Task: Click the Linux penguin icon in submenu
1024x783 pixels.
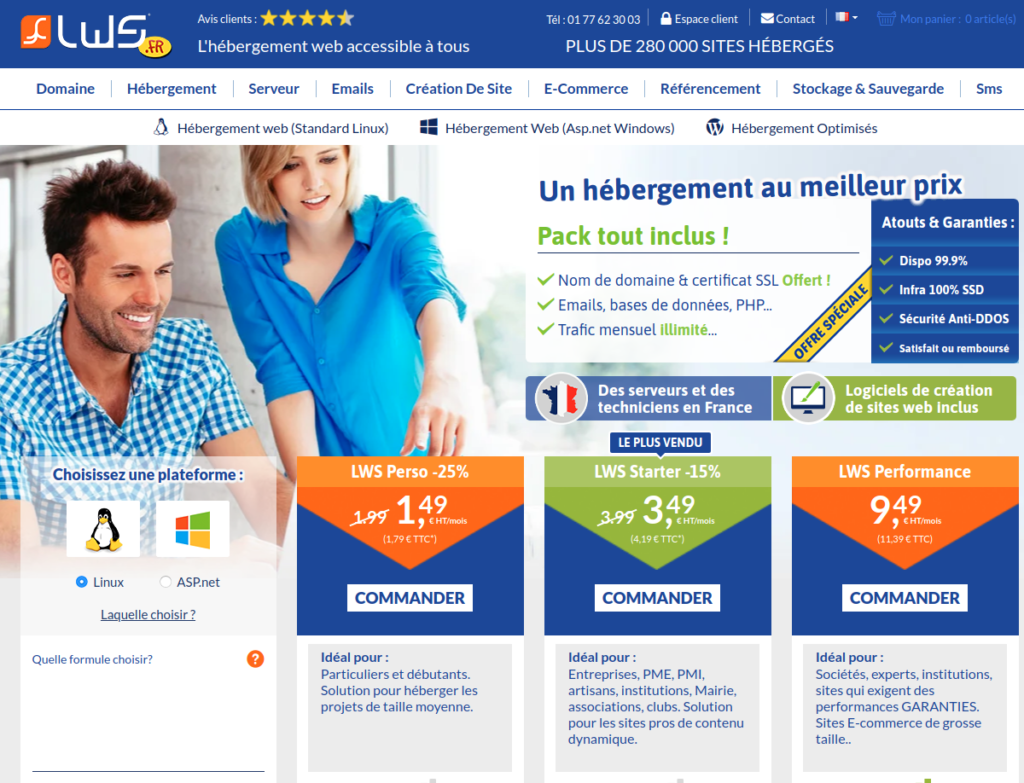Action: (161, 127)
